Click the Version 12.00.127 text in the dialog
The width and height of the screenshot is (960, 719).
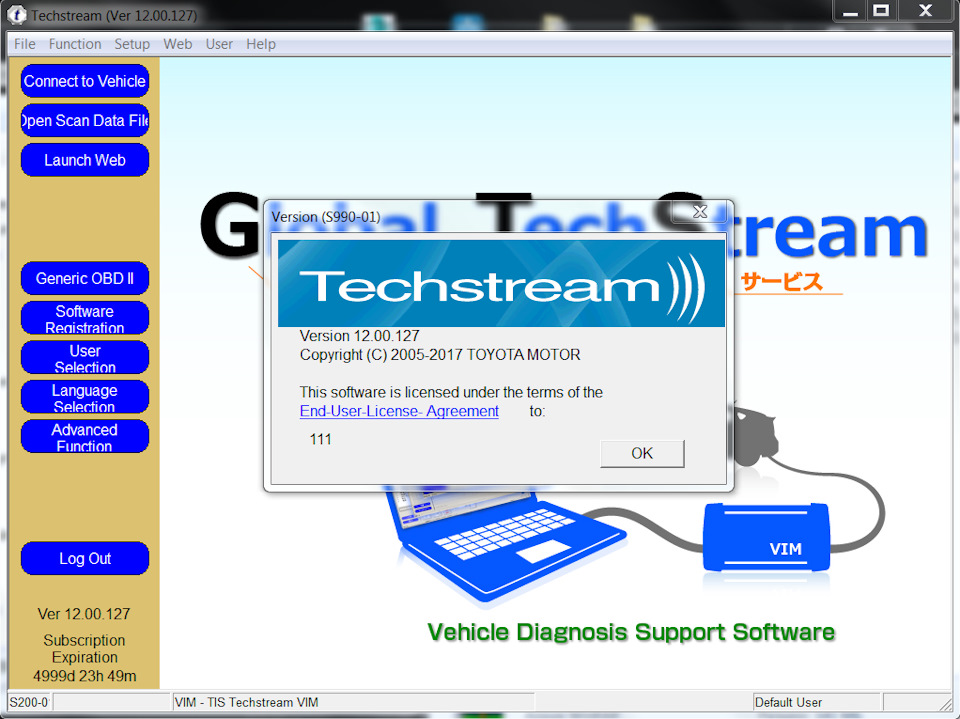click(x=359, y=336)
